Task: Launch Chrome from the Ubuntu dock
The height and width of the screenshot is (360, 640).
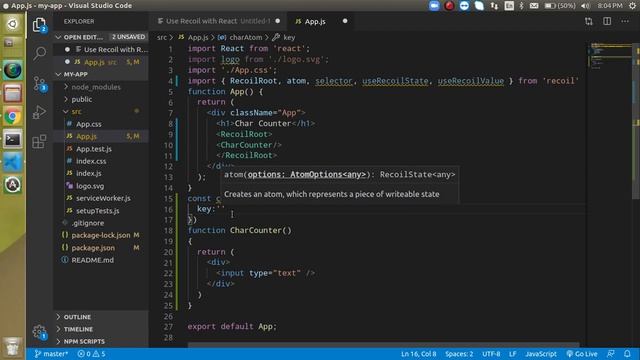Action: [x=13, y=117]
